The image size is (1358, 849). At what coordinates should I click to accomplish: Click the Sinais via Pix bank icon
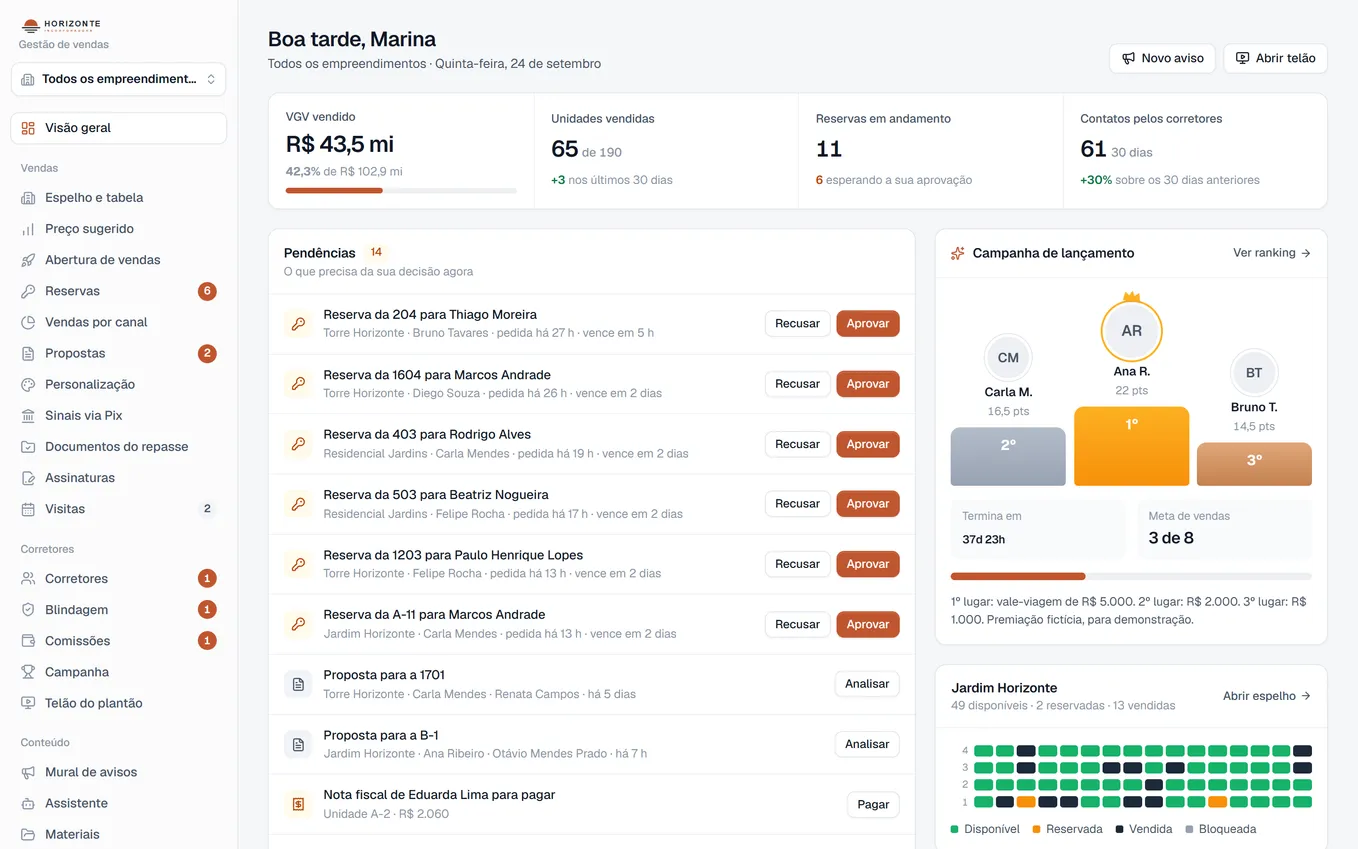28,415
